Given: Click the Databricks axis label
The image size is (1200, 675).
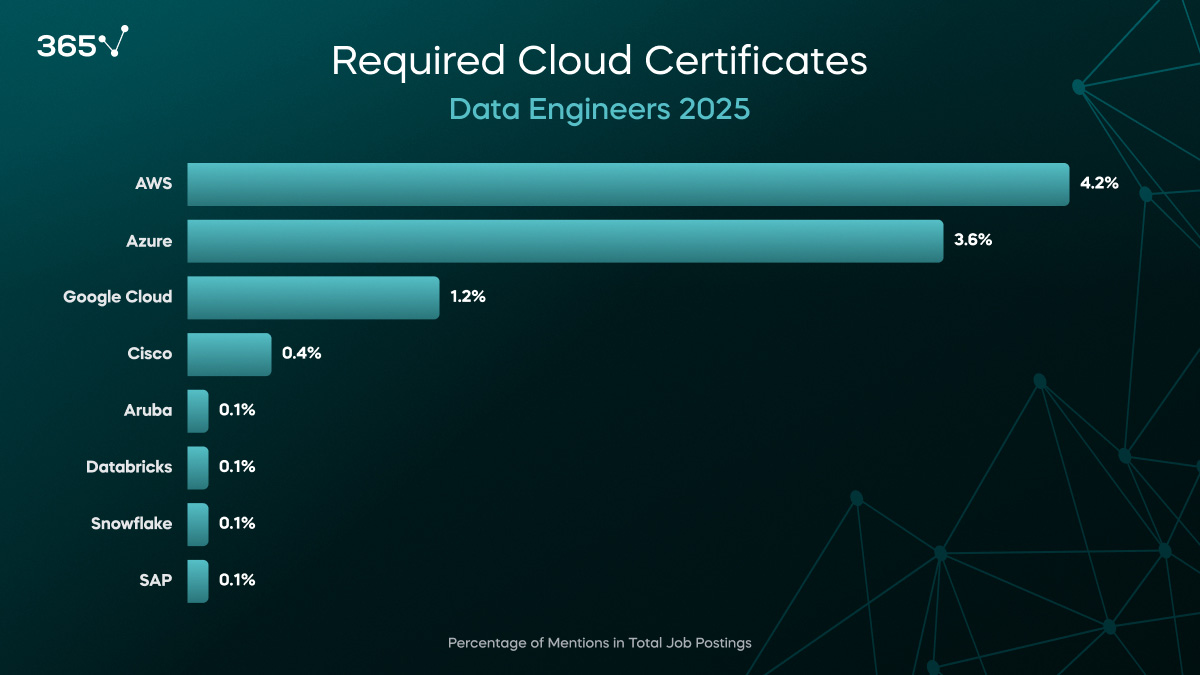Looking at the screenshot, I should pos(129,467).
